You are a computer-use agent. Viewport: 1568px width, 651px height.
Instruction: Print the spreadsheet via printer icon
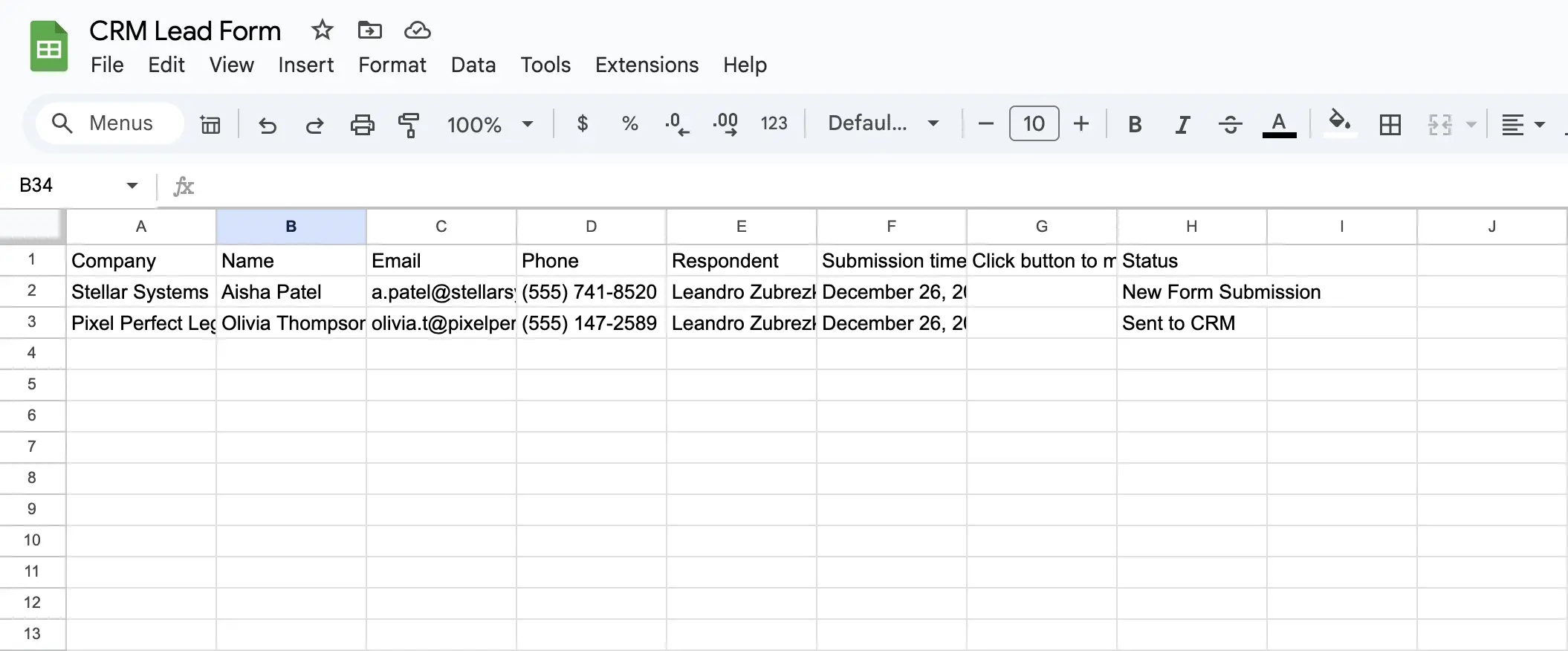362,125
